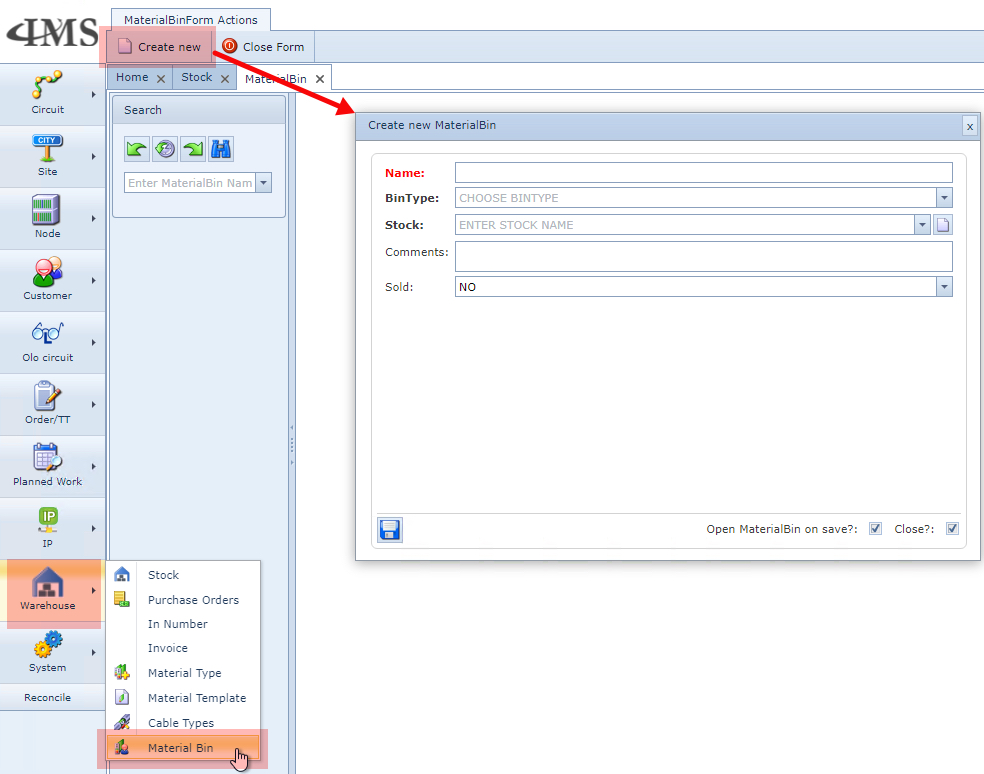This screenshot has height=774, width=984.
Task: Click the new stock icon beside Stock field
Action: coord(943,225)
